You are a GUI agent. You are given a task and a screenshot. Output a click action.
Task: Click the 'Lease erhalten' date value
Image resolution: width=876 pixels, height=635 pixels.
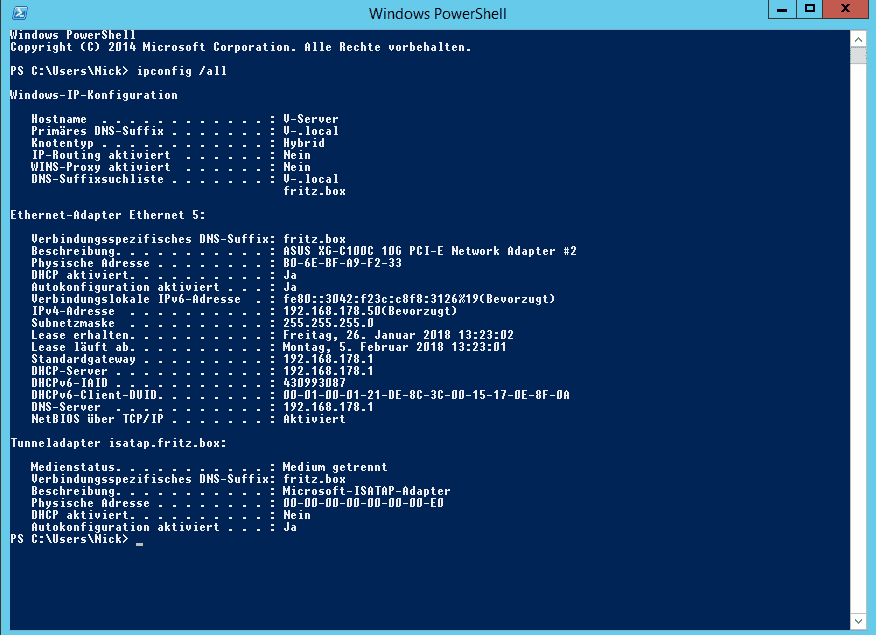[x=398, y=335]
